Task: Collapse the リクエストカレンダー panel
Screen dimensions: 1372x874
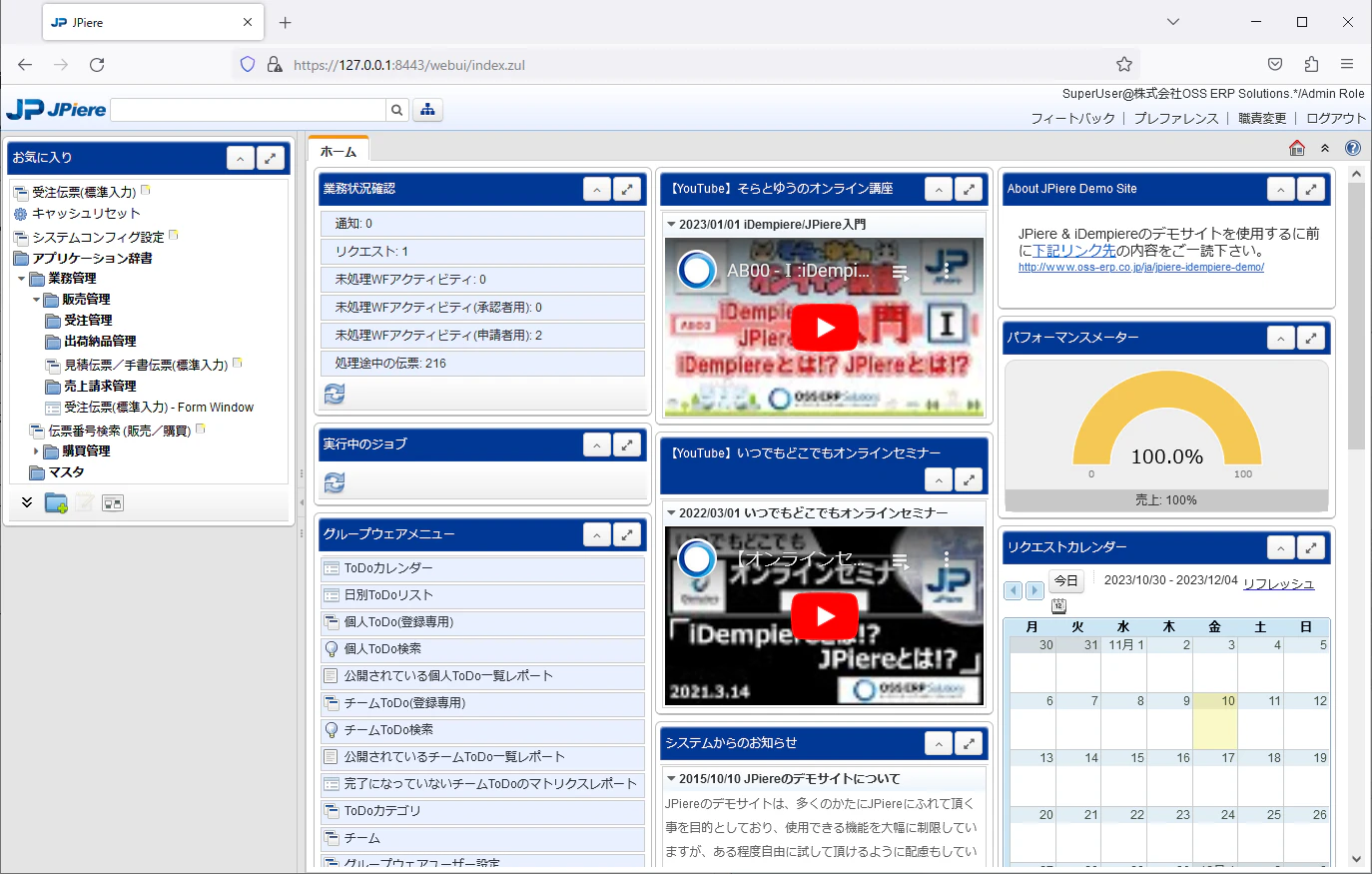Action: (1281, 547)
